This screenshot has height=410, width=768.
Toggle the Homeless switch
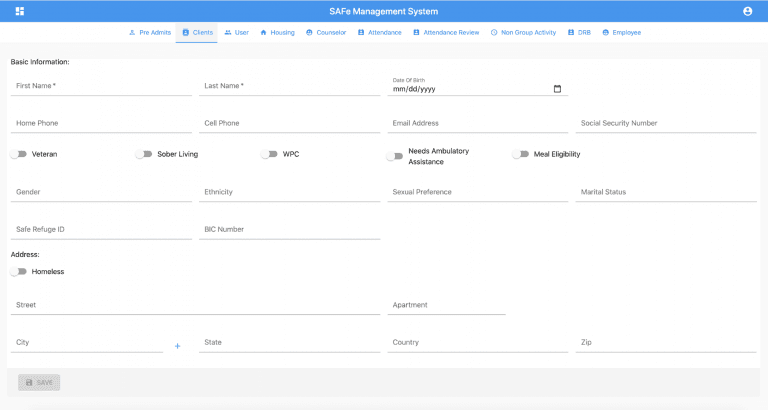coord(19,271)
